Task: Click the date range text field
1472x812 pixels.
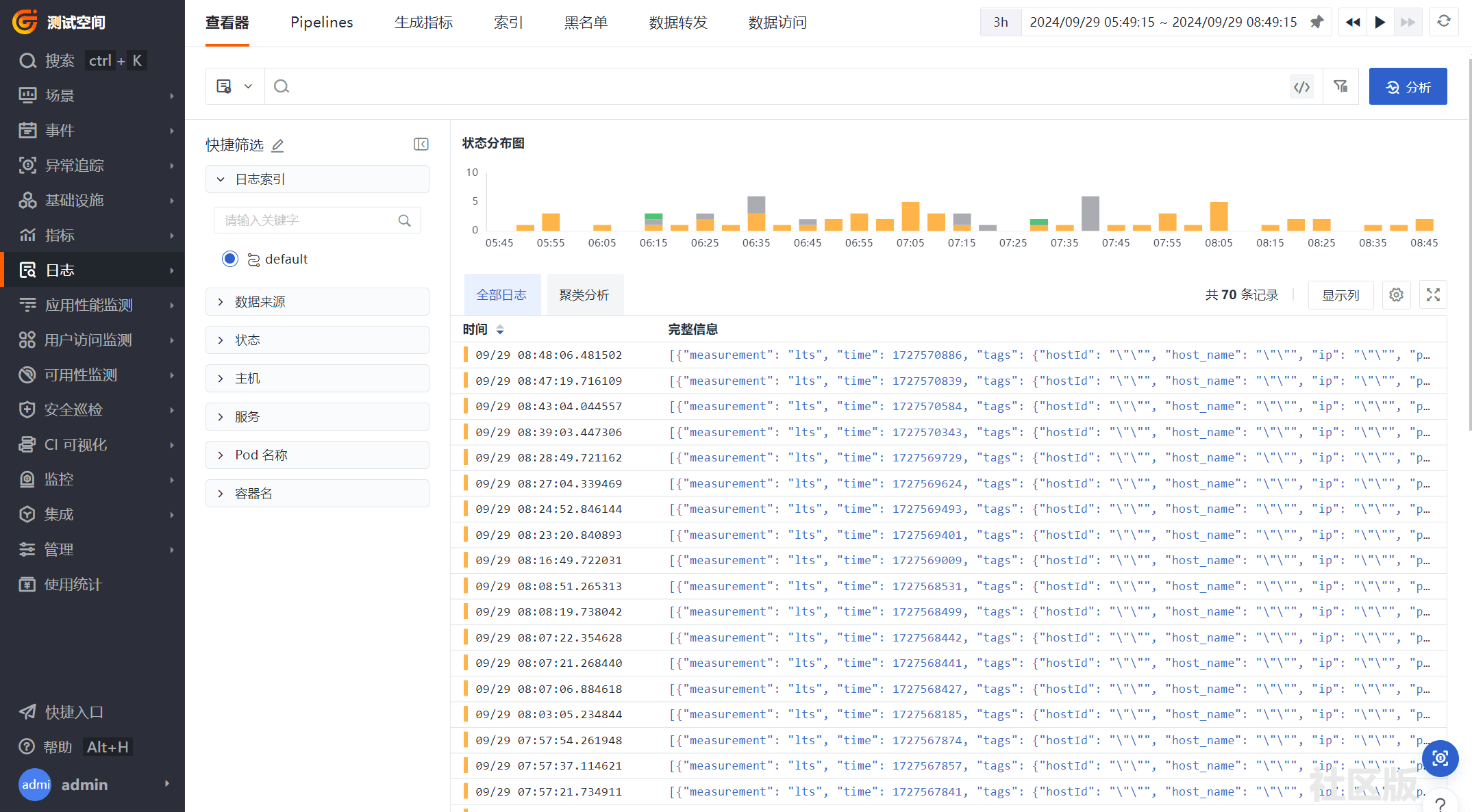Action: (x=1163, y=22)
